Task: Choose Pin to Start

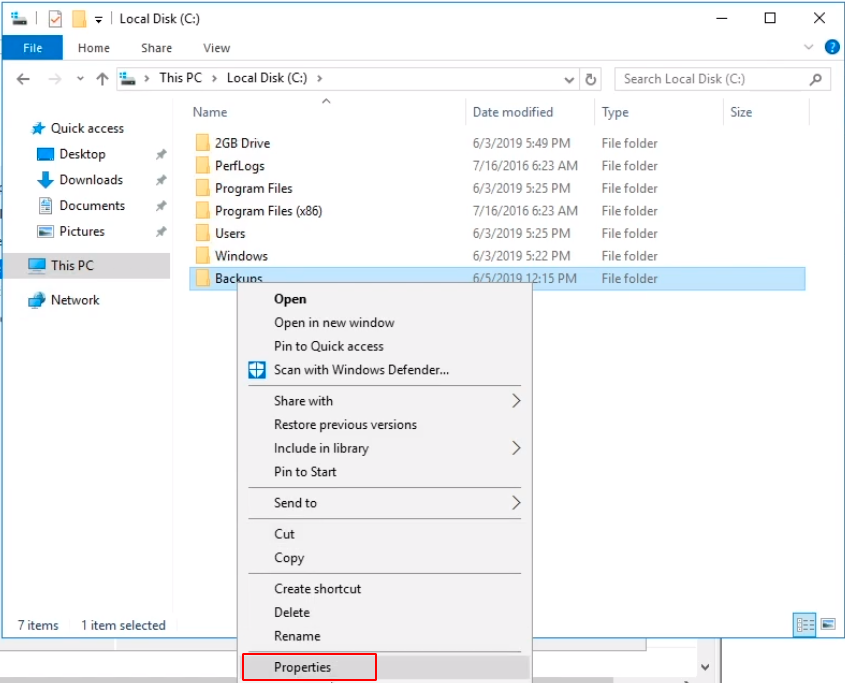Action: [x=385, y=472]
